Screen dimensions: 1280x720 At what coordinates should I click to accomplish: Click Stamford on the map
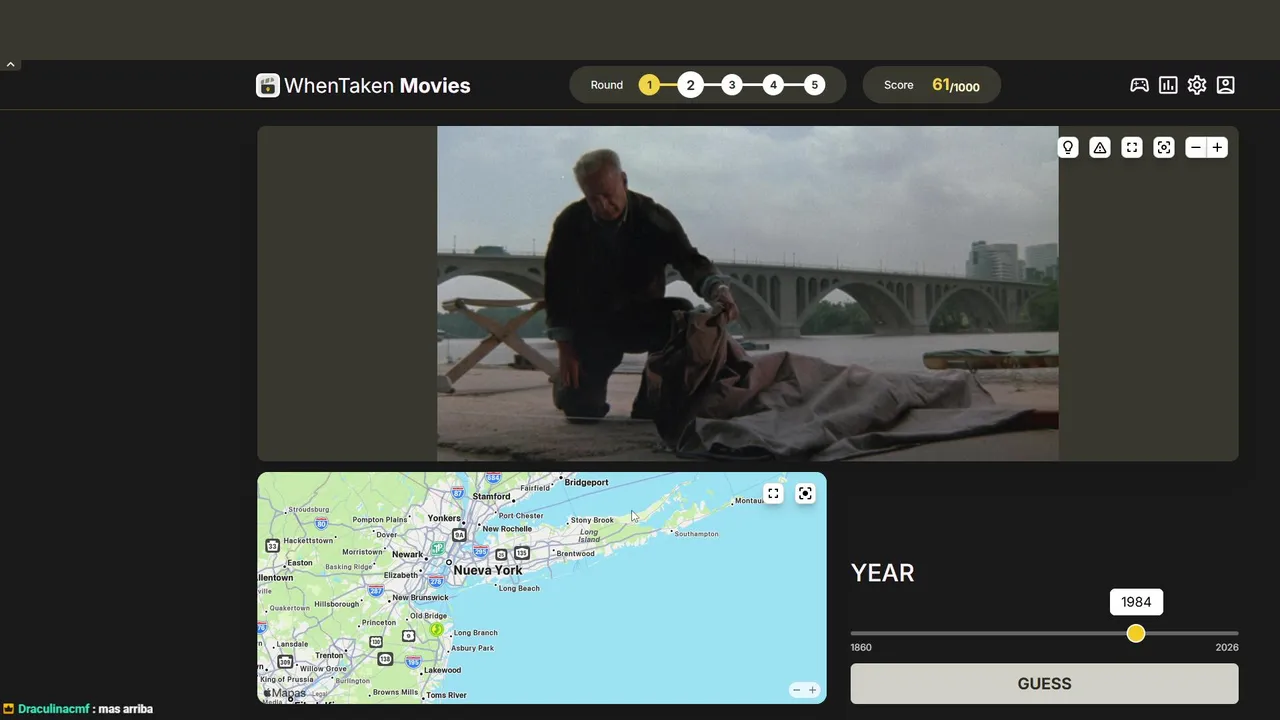pyautogui.click(x=492, y=496)
